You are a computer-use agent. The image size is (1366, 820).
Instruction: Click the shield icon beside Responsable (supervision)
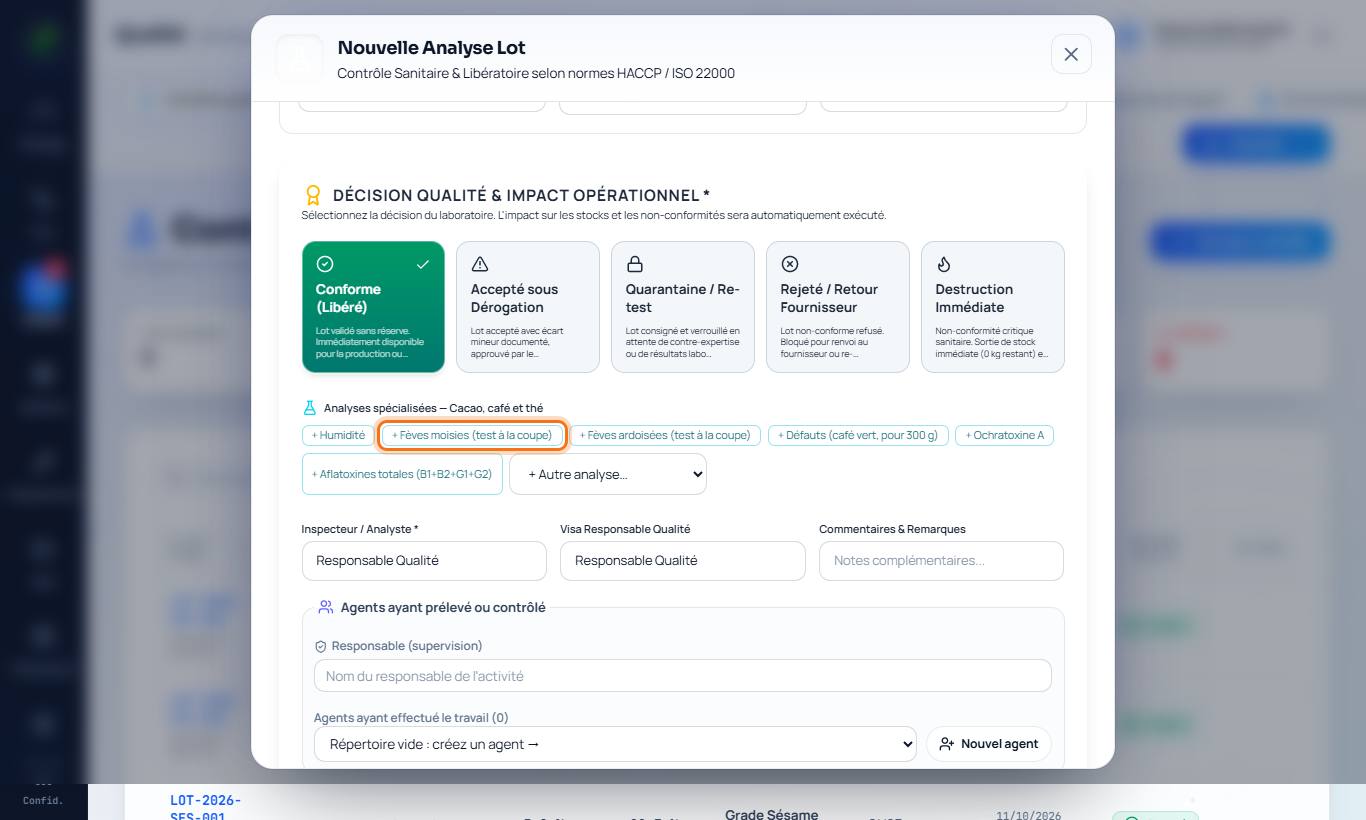pos(321,647)
